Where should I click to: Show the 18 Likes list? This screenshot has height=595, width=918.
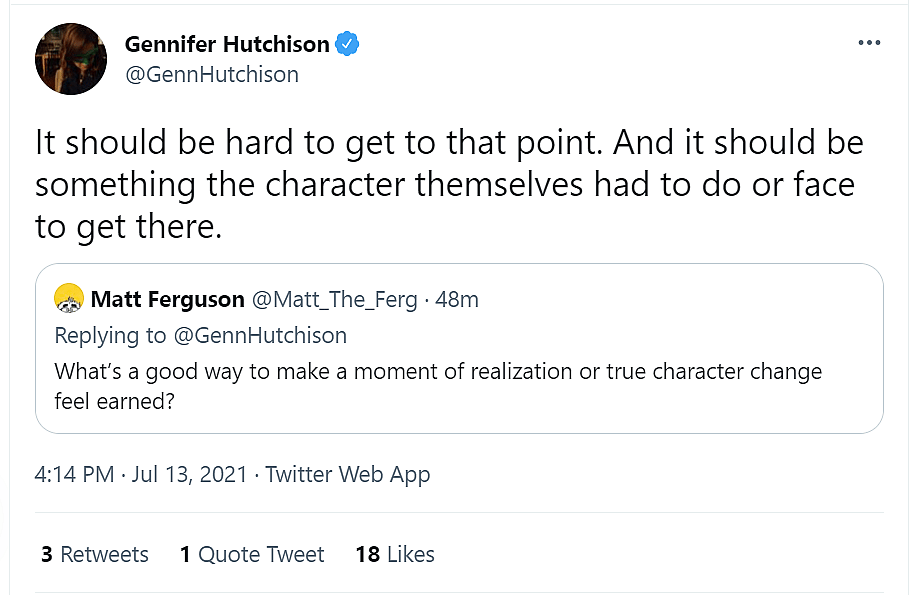395,554
